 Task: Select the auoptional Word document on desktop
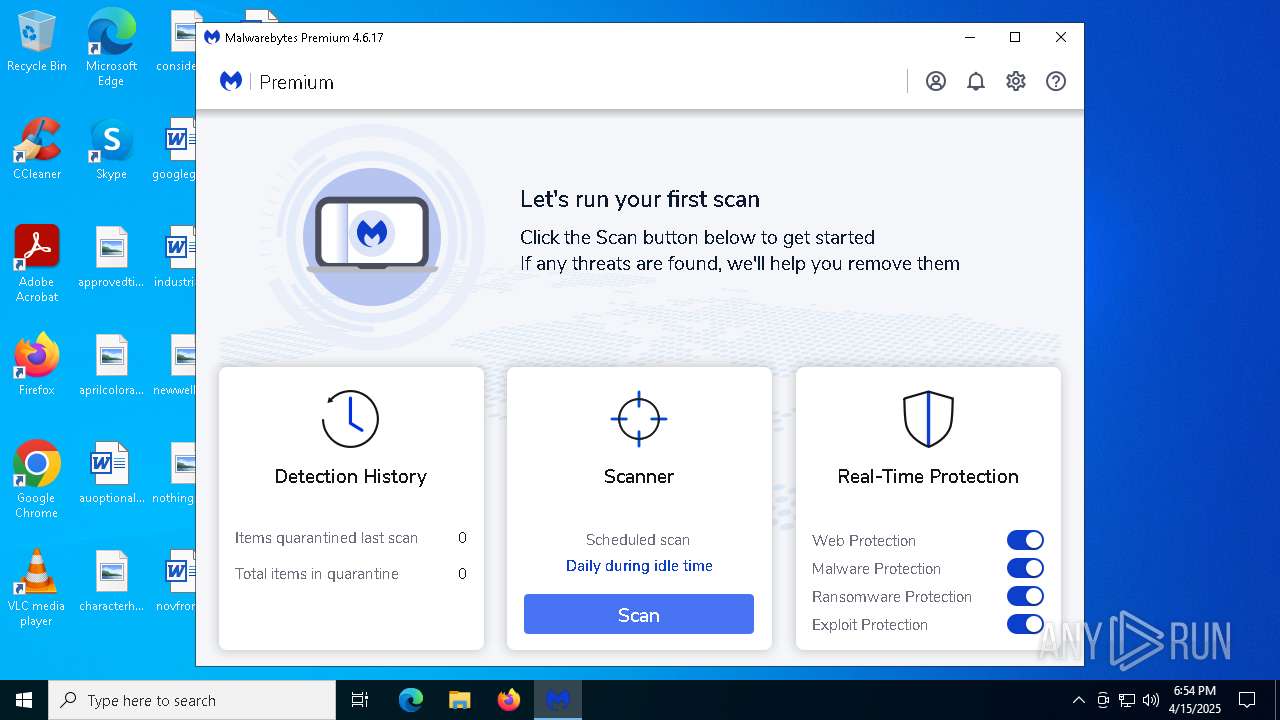111,474
